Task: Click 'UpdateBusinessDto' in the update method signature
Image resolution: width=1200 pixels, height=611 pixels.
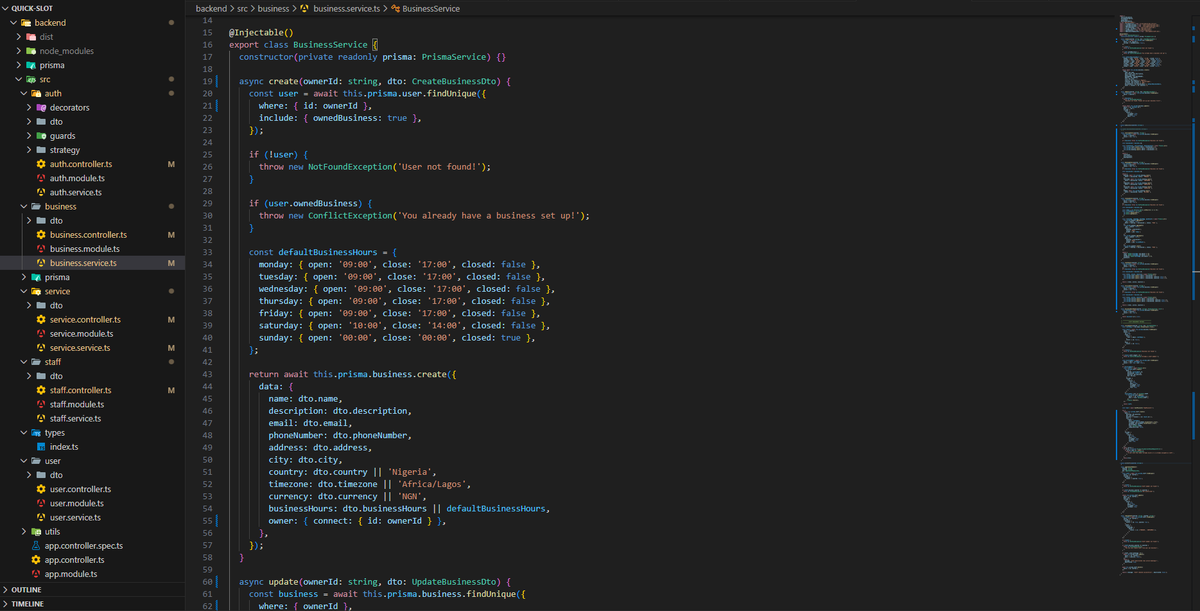Action: click(453, 581)
